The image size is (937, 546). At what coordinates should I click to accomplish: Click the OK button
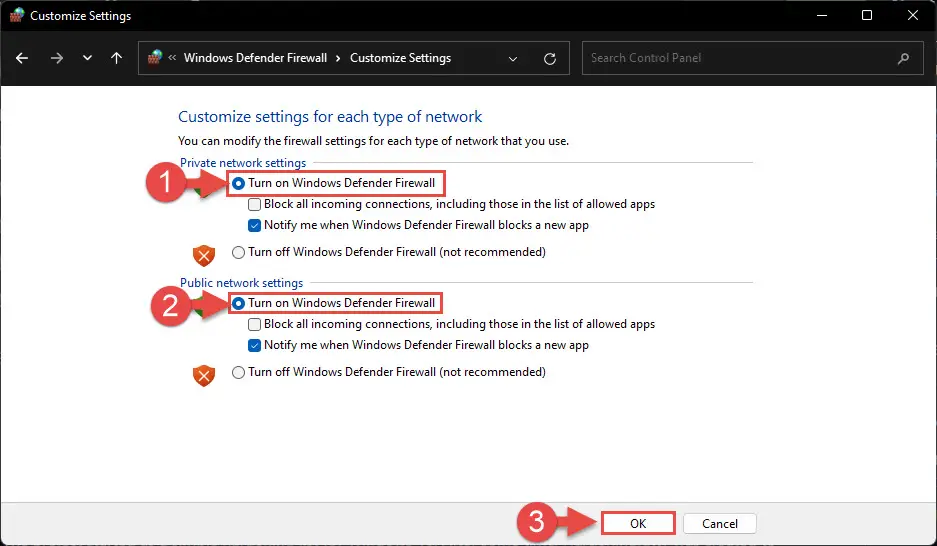coord(638,523)
